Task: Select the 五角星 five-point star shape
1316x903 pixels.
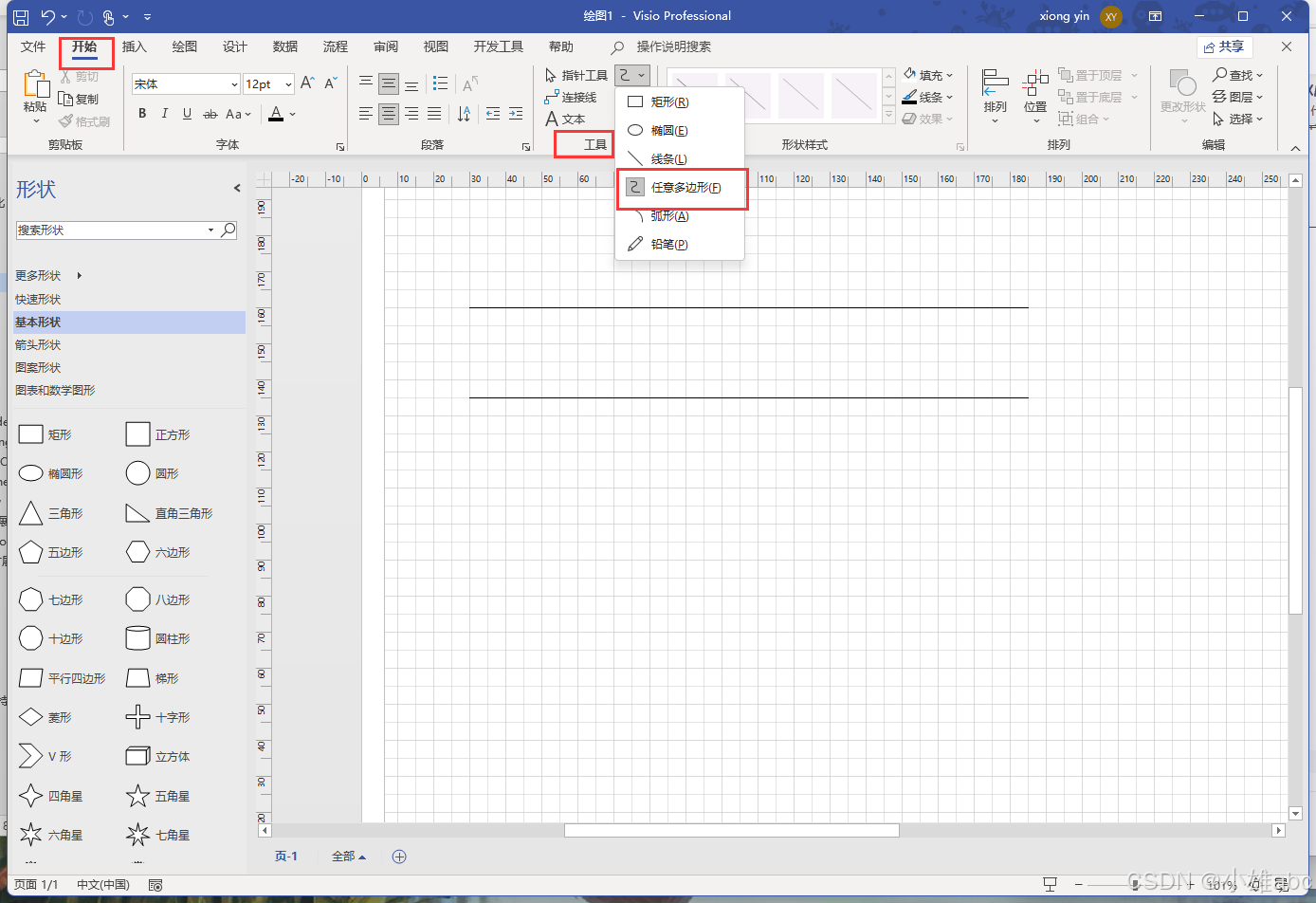Action: [157, 796]
